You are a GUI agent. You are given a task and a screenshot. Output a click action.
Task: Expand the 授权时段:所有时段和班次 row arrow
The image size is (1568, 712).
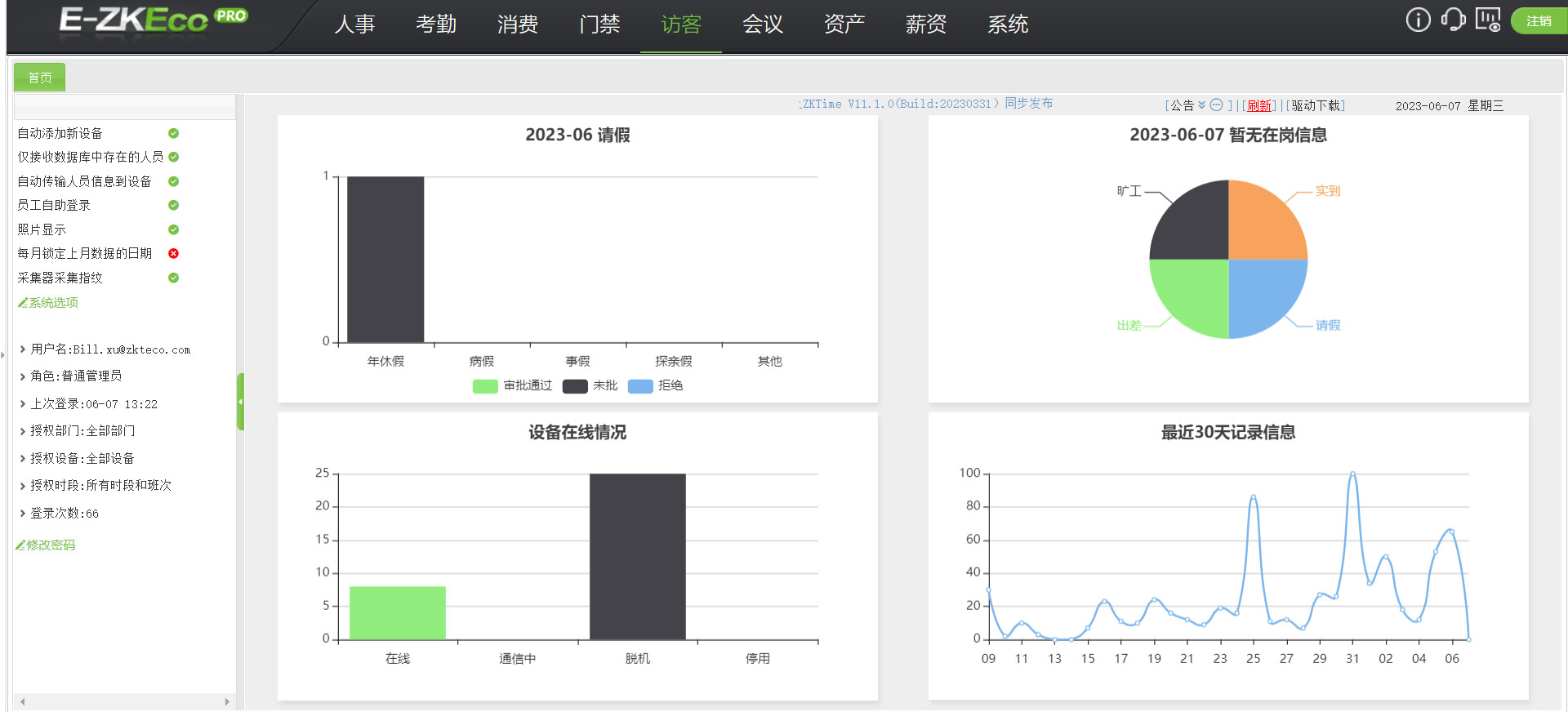(x=22, y=486)
